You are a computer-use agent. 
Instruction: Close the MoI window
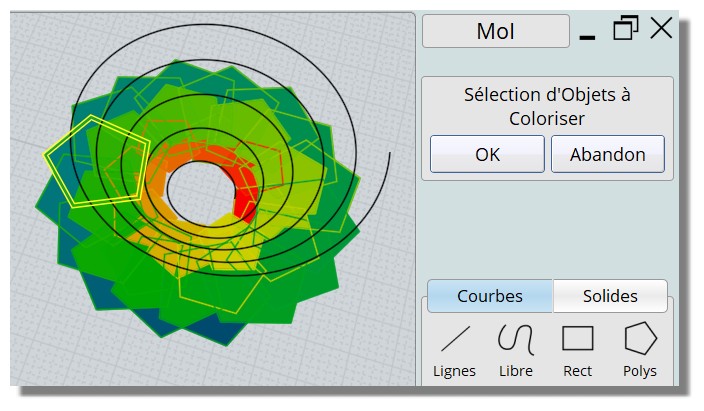coord(661,28)
